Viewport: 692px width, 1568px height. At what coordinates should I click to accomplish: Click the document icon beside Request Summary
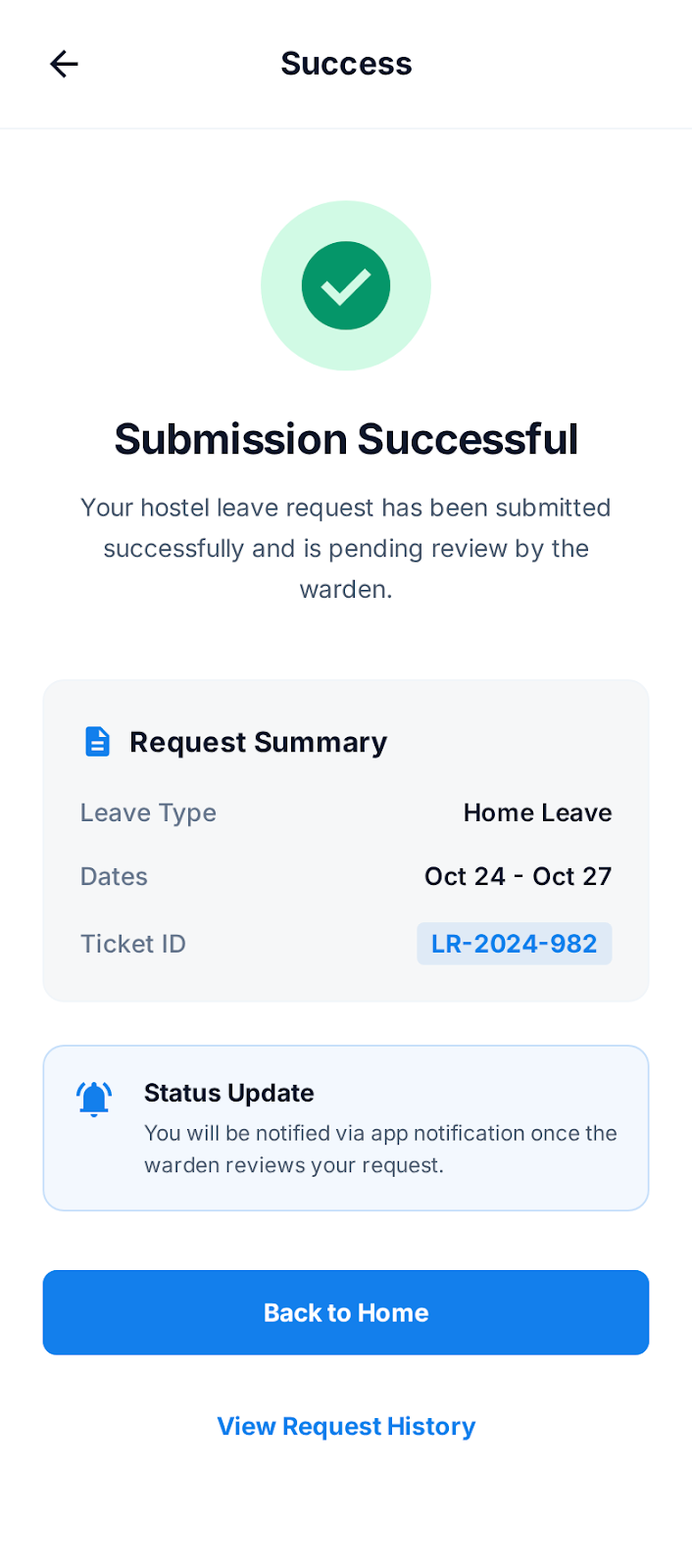pos(97,742)
